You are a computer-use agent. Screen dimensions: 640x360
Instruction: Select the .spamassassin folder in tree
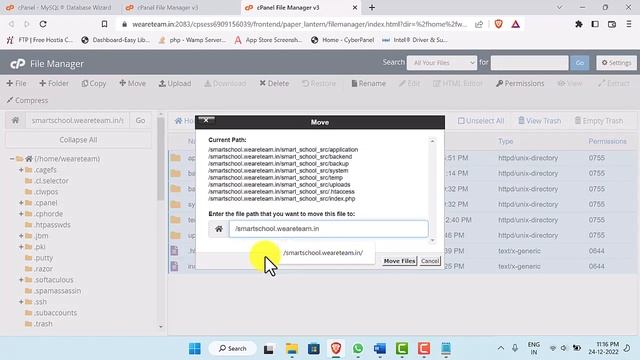[x=58, y=291]
